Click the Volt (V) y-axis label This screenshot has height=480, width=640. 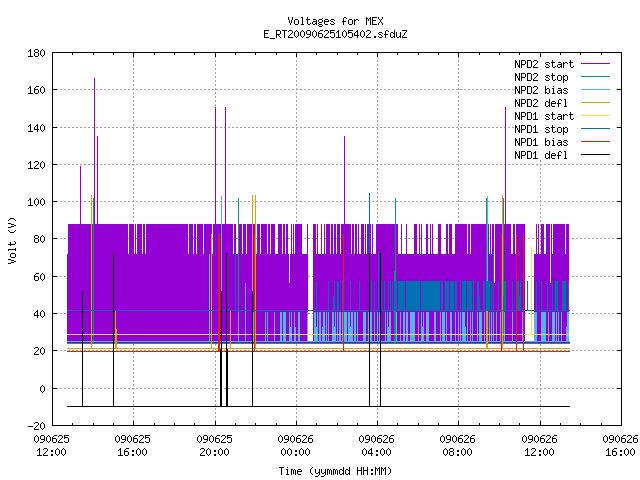pos(12,240)
